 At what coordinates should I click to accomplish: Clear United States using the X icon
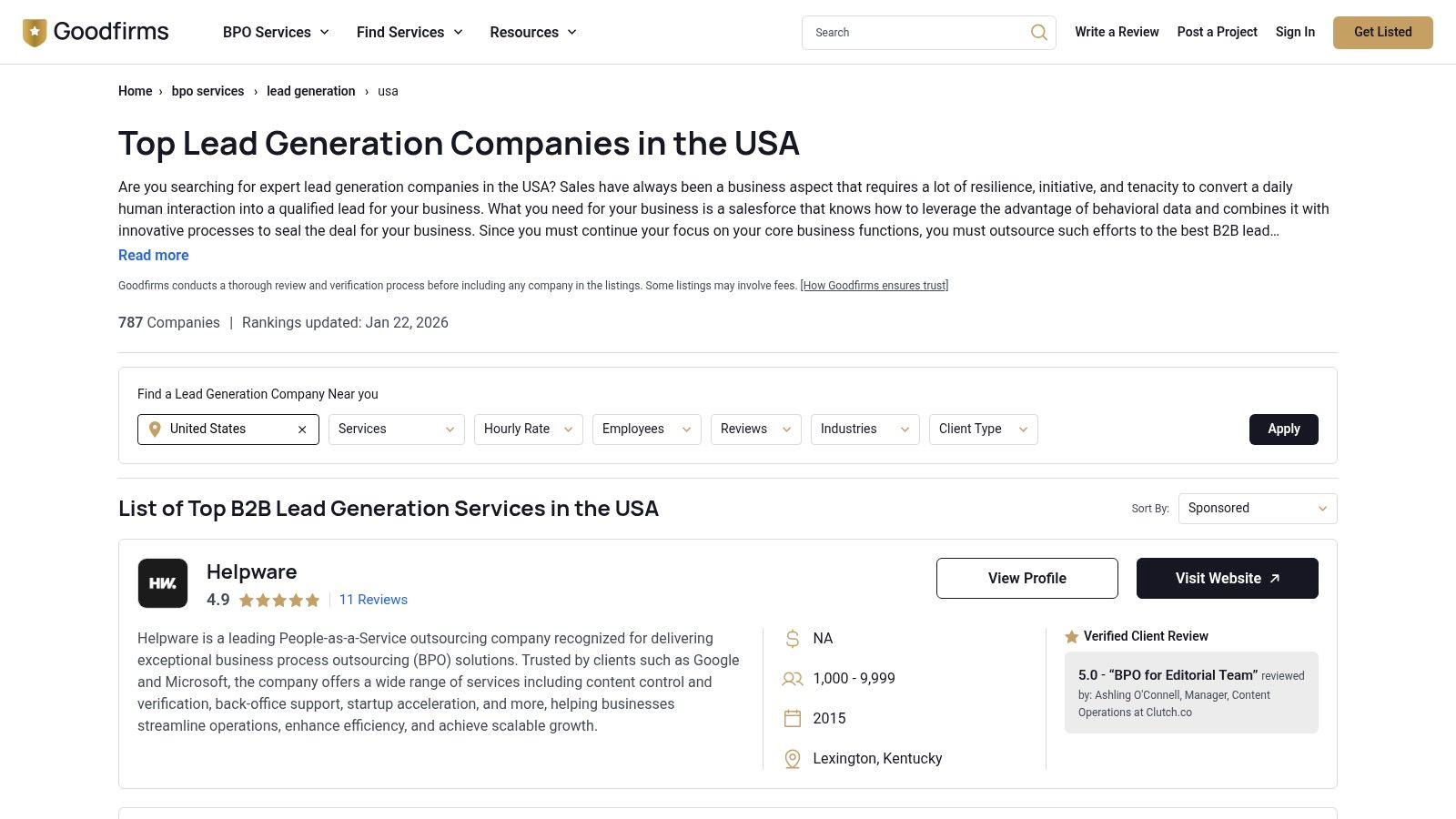coord(302,429)
